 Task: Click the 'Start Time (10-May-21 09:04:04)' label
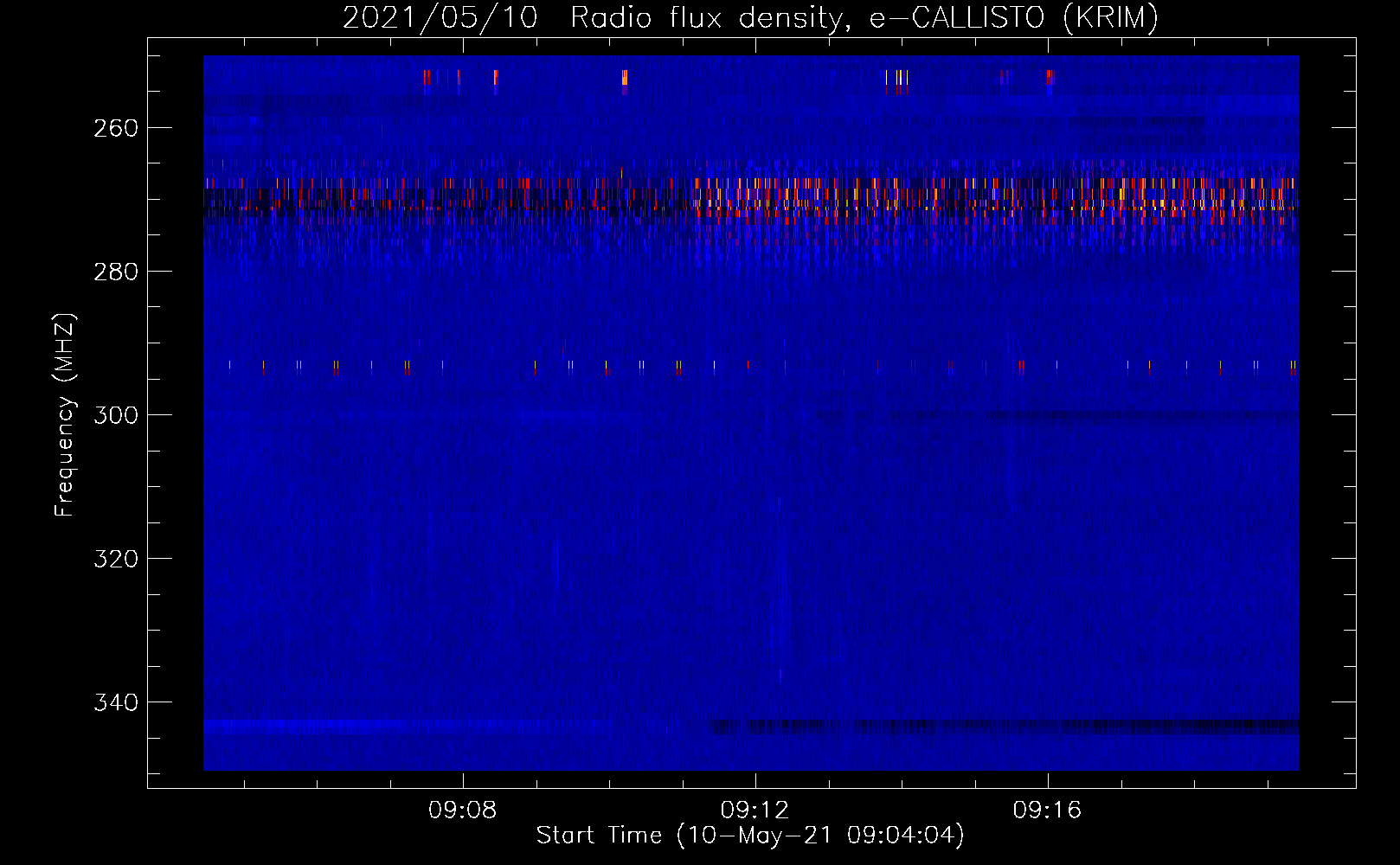pos(750,836)
